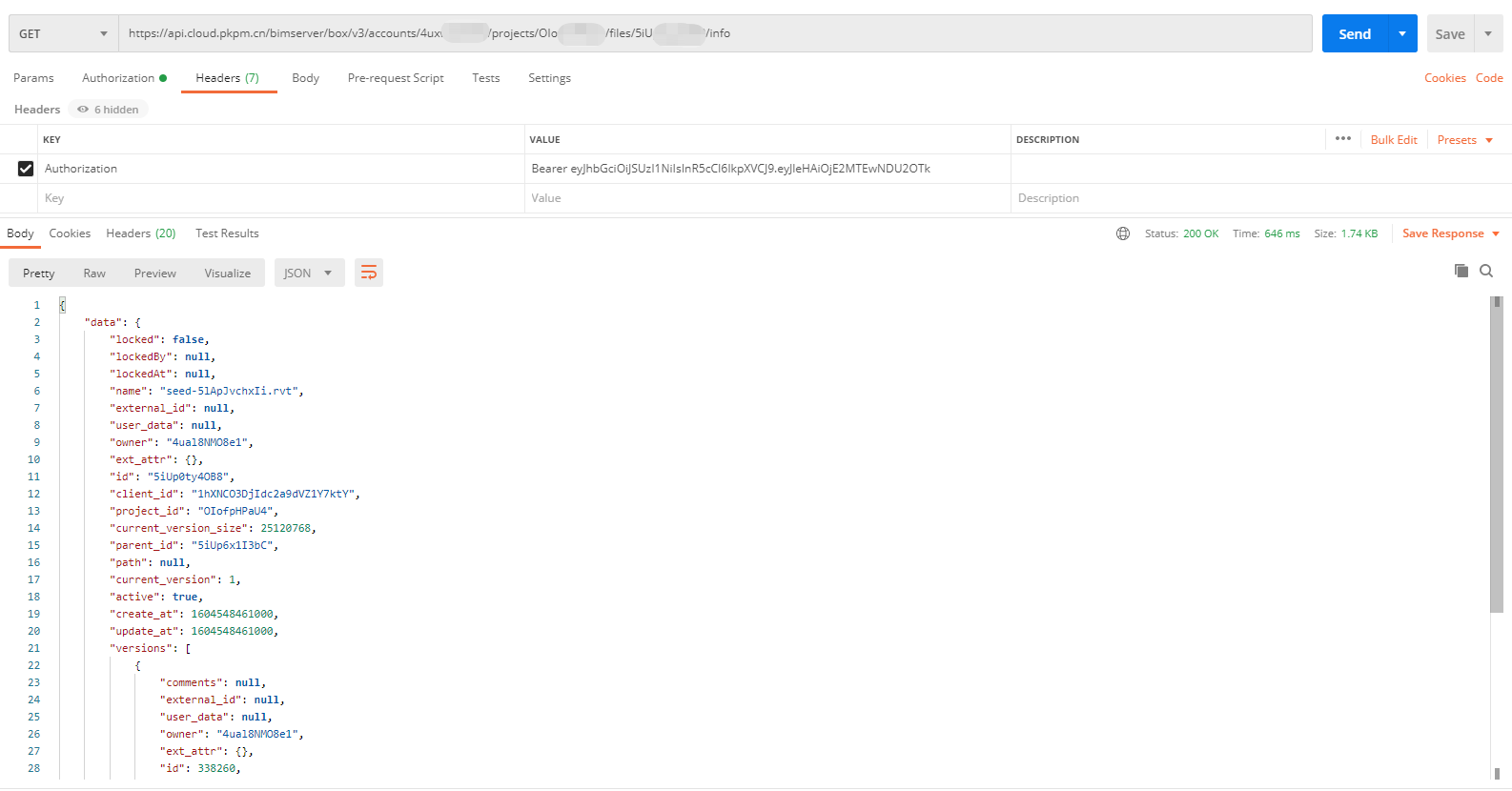
Task: Uncheck the Authorization header checkbox
Action: pos(26,169)
